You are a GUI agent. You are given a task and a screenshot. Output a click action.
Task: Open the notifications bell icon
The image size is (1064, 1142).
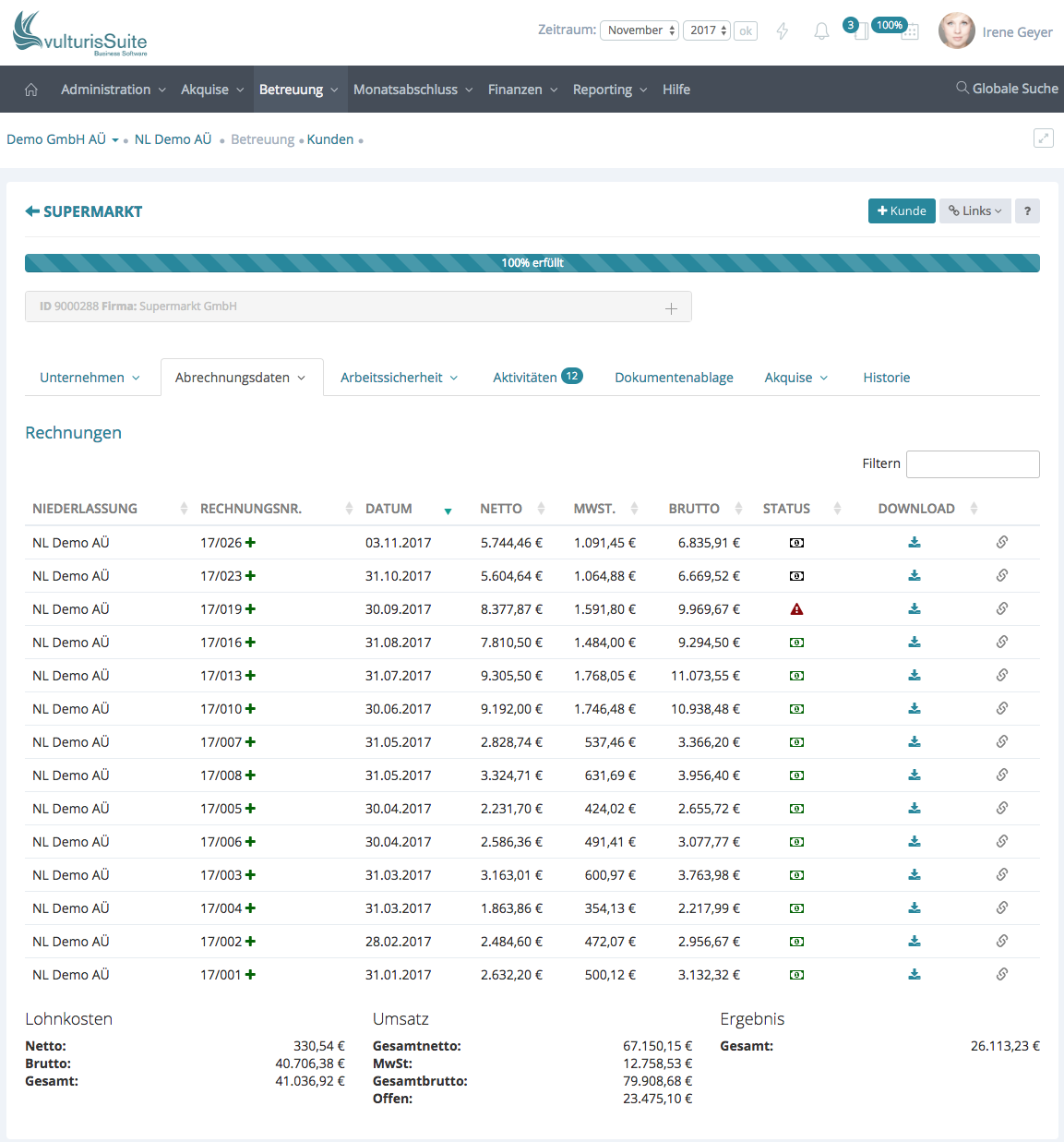(x=821, y=31)
